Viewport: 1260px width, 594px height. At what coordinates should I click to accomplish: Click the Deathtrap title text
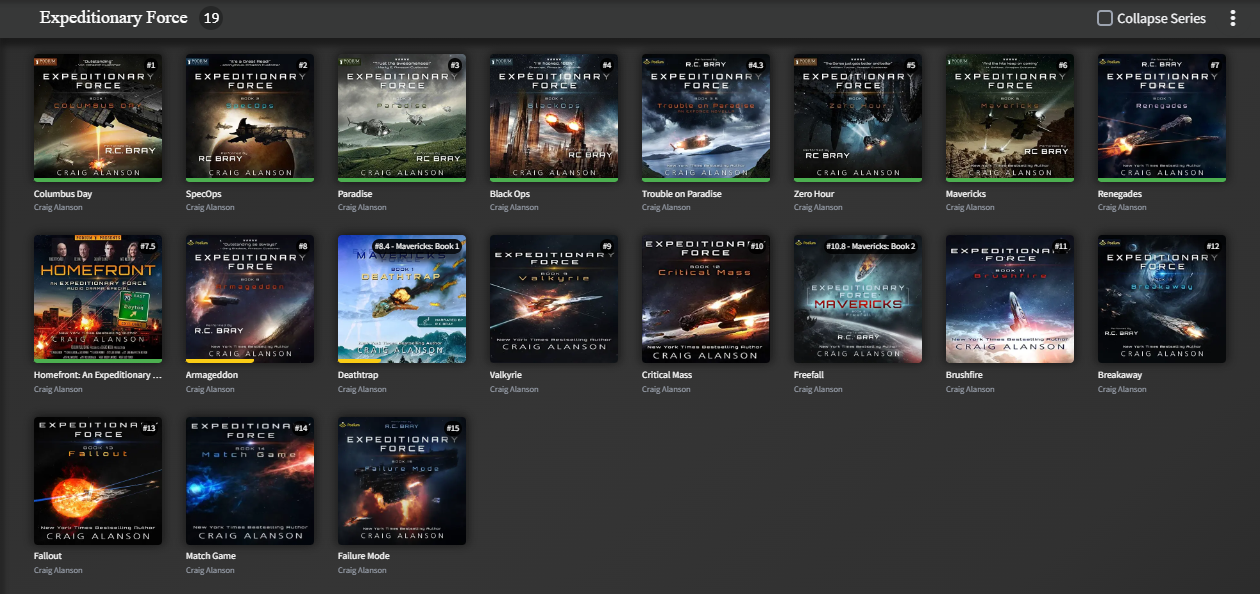click(x=360, y=375)
